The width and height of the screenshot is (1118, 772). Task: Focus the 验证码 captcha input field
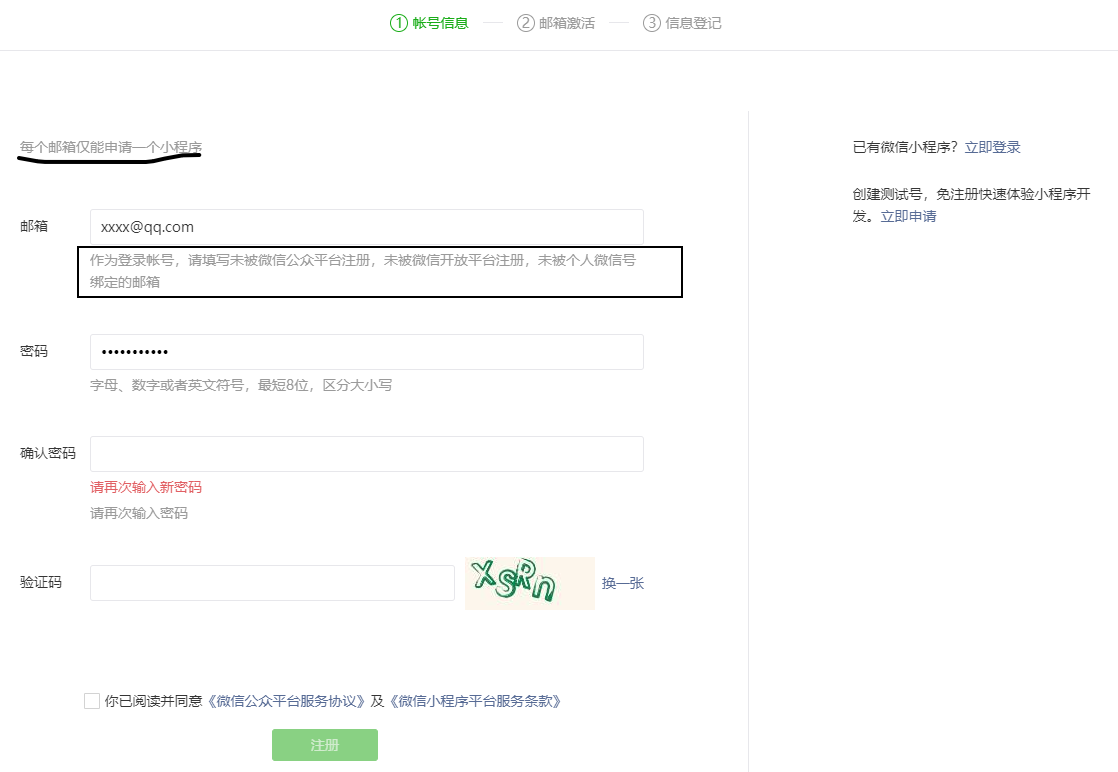click(x=272, y=582)
